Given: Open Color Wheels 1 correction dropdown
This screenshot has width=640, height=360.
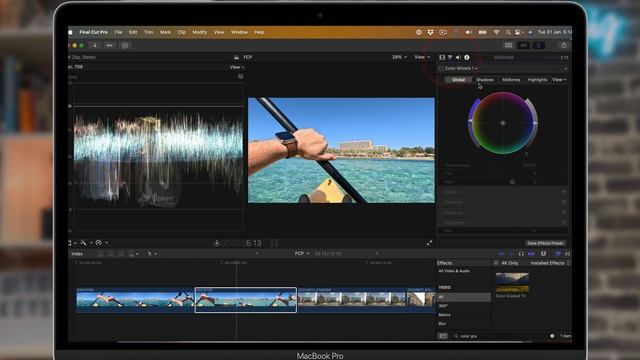Looking at the screenshot, I should 461,69.
